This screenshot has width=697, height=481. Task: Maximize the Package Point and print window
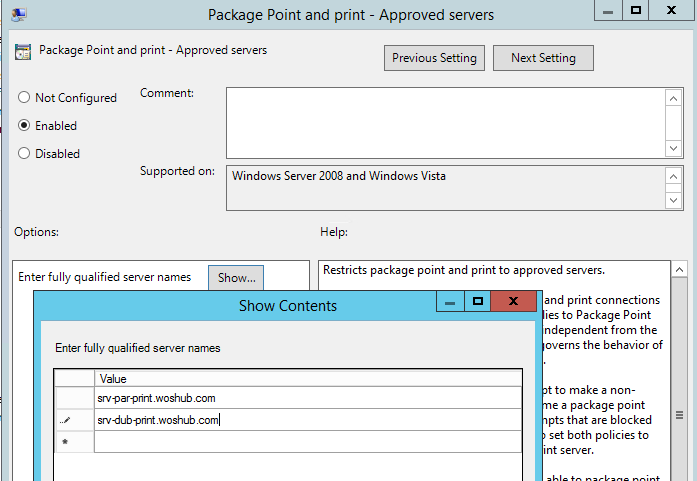[x=636, y=10]
